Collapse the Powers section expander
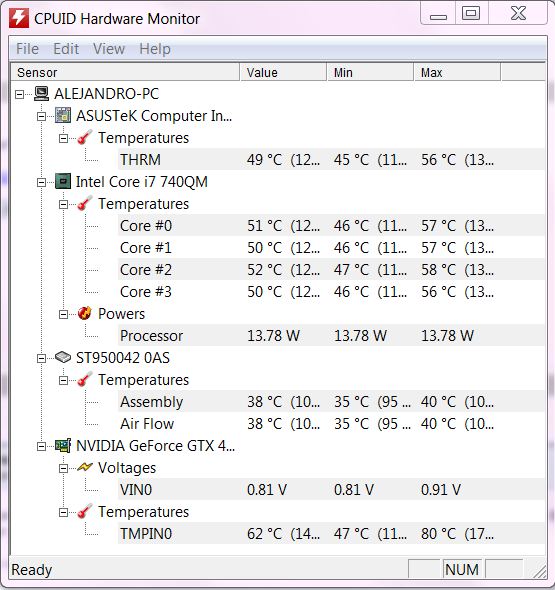Viewport: 555px width, 590px height. pyautogui.click(x=64, y=314)
